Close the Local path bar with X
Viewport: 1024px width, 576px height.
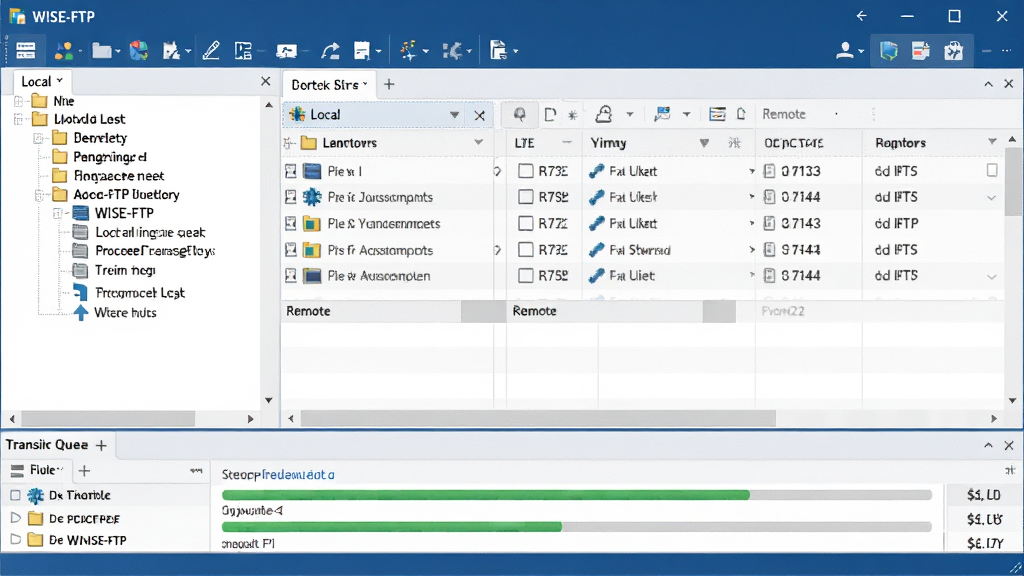[479, 116]
